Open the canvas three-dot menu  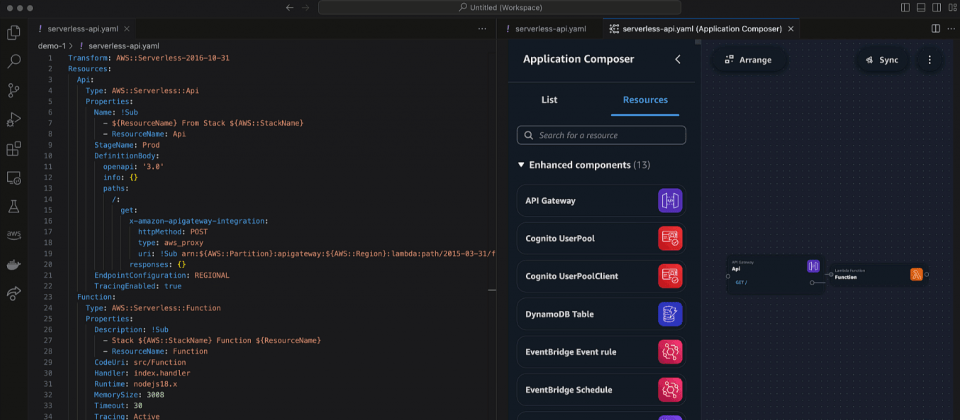929,60
